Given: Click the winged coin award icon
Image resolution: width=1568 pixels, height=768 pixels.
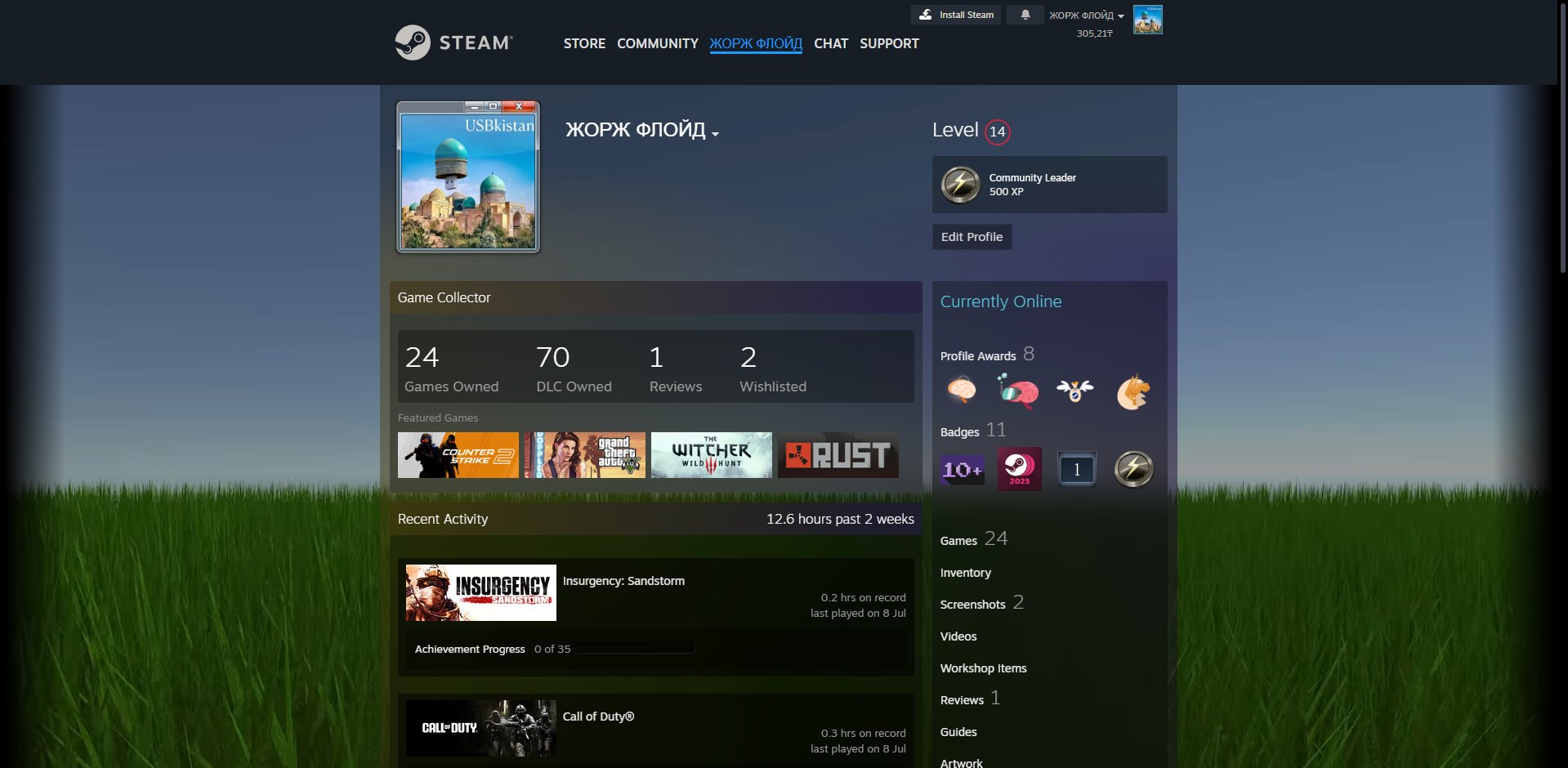Looking at the screenshot, I should tap(1075, 391).
